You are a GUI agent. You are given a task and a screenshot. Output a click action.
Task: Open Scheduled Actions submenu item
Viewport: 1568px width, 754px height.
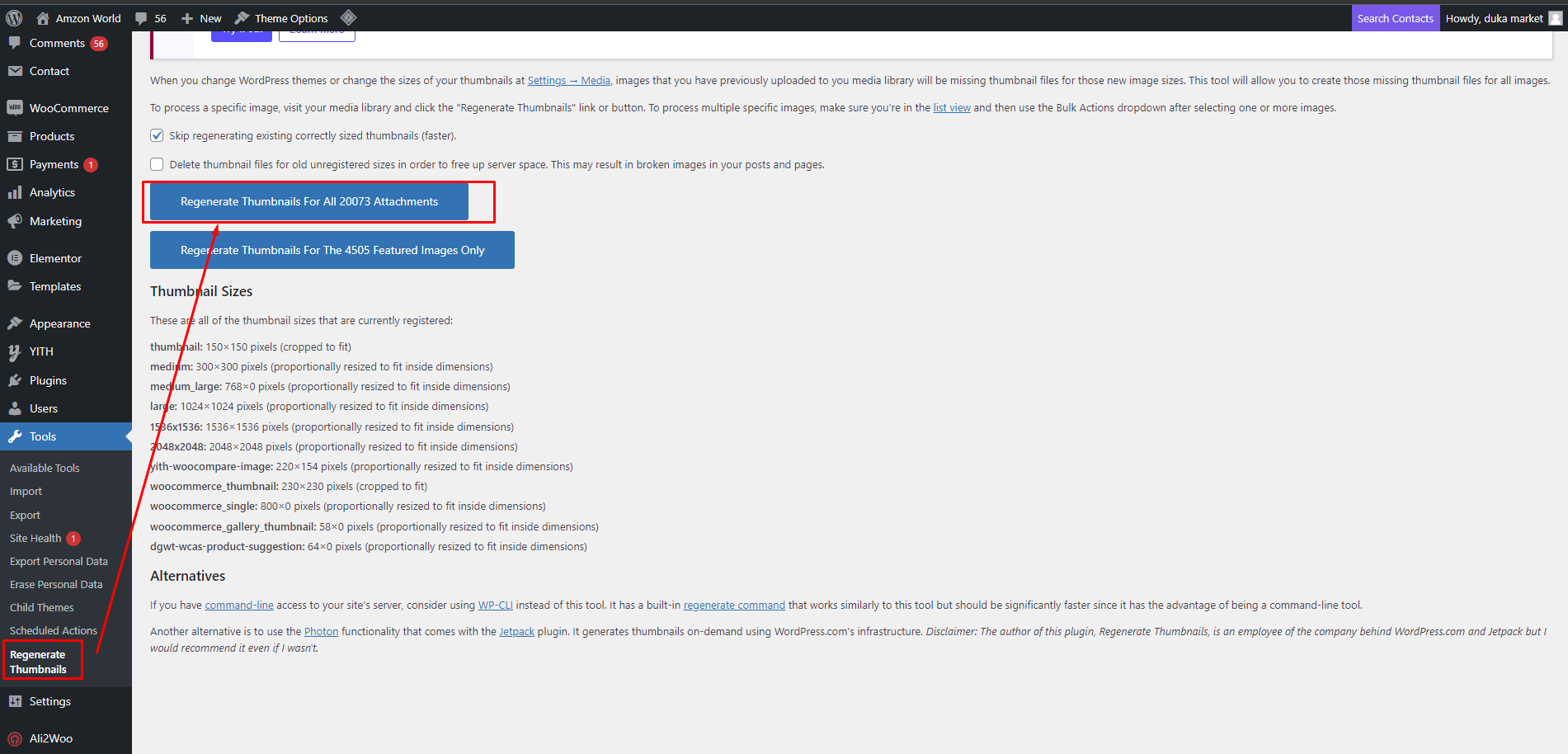[54, 630]
